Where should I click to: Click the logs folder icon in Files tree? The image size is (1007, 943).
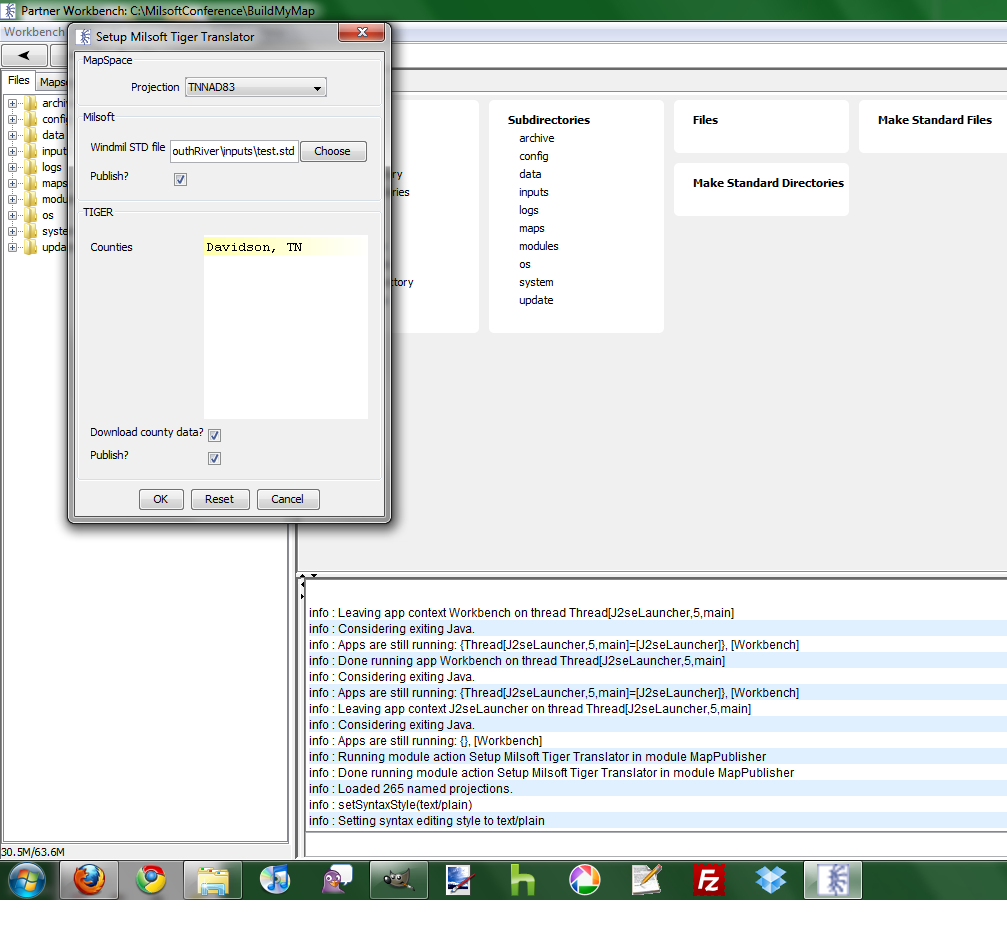(x=30, y=167)
